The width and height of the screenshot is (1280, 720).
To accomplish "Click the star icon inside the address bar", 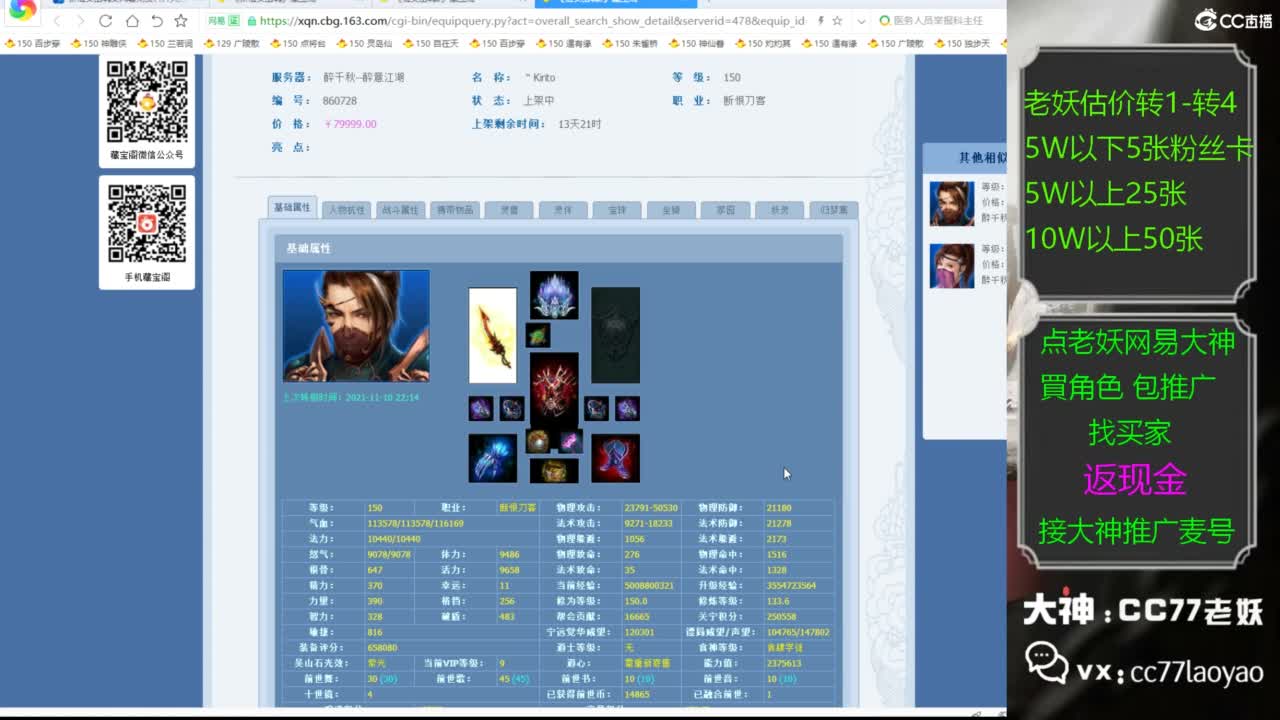I will [837, 21].
